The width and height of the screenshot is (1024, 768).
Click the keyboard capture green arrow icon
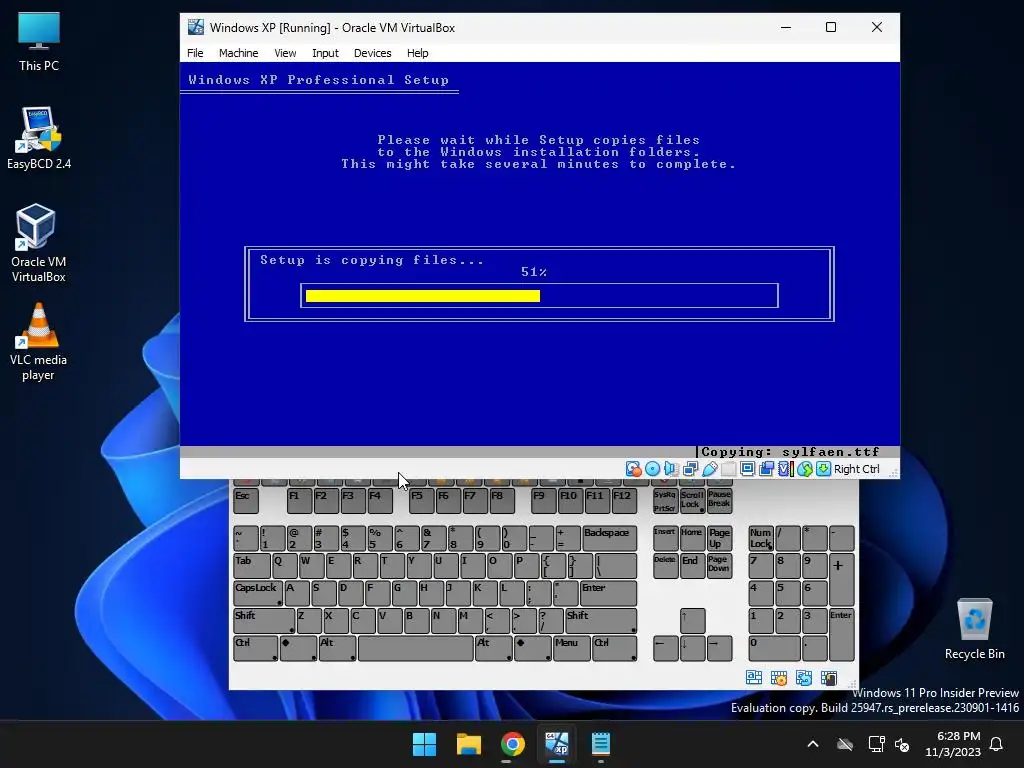[x=824, y=469]
